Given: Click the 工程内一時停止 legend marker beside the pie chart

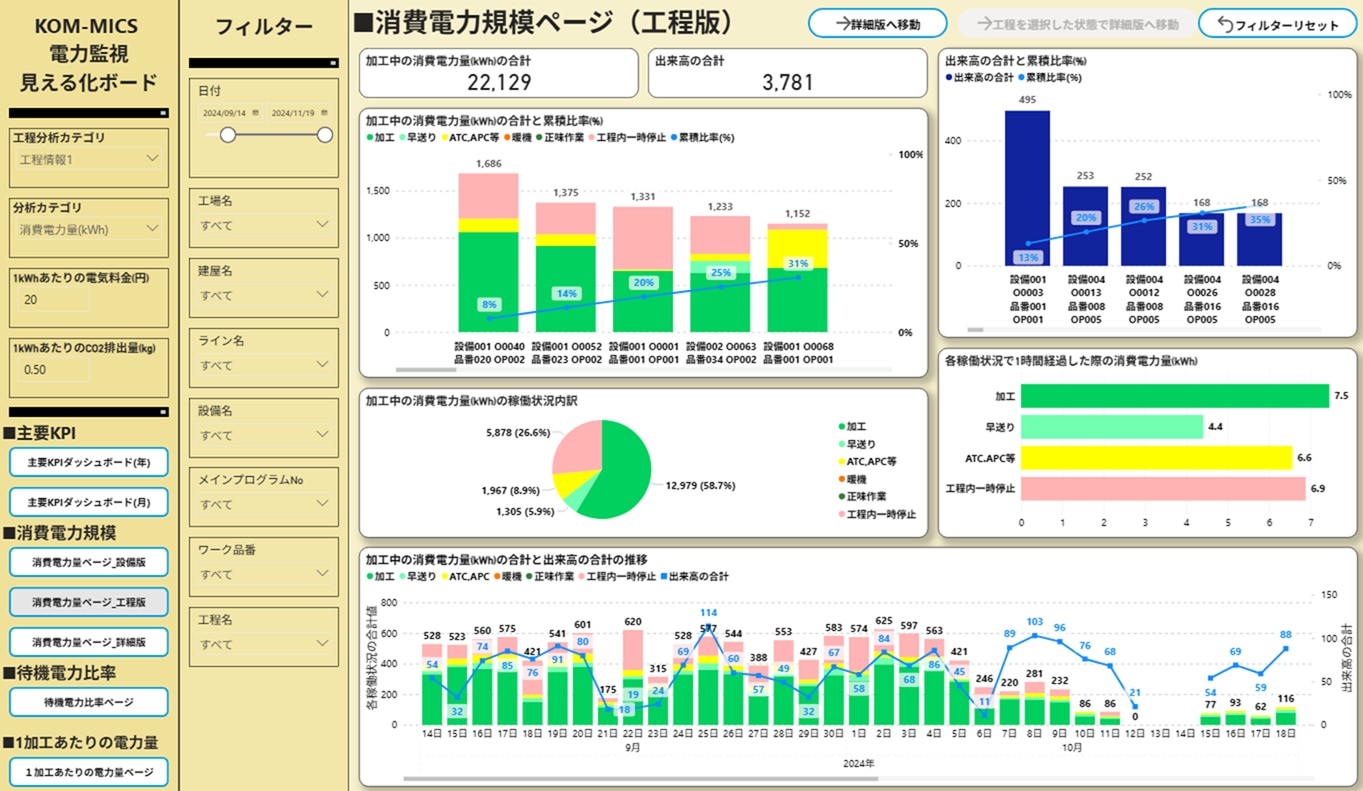Looking at the screenshot, I should [x=841, y=514].
